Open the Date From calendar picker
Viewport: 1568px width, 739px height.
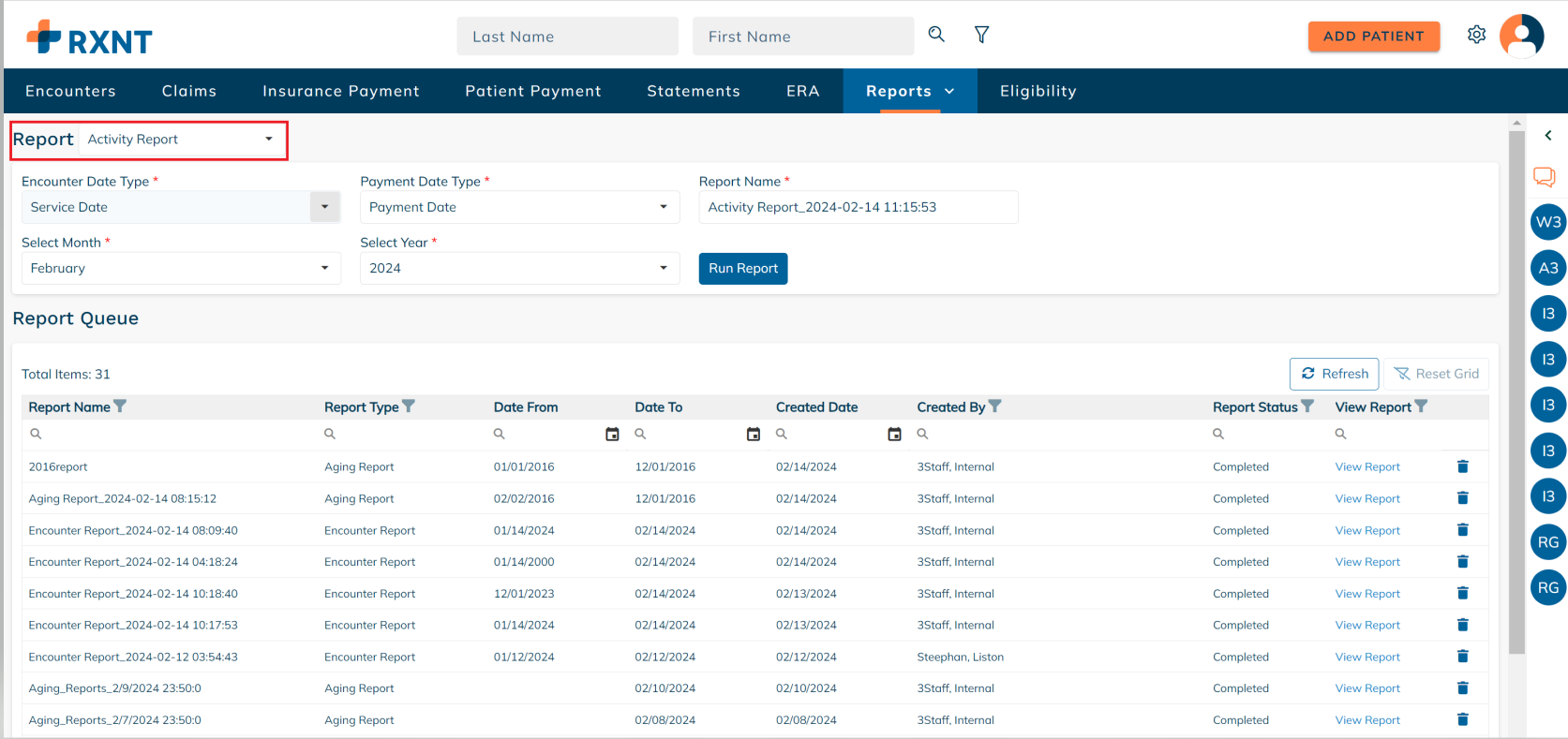(x=612, y=434)
